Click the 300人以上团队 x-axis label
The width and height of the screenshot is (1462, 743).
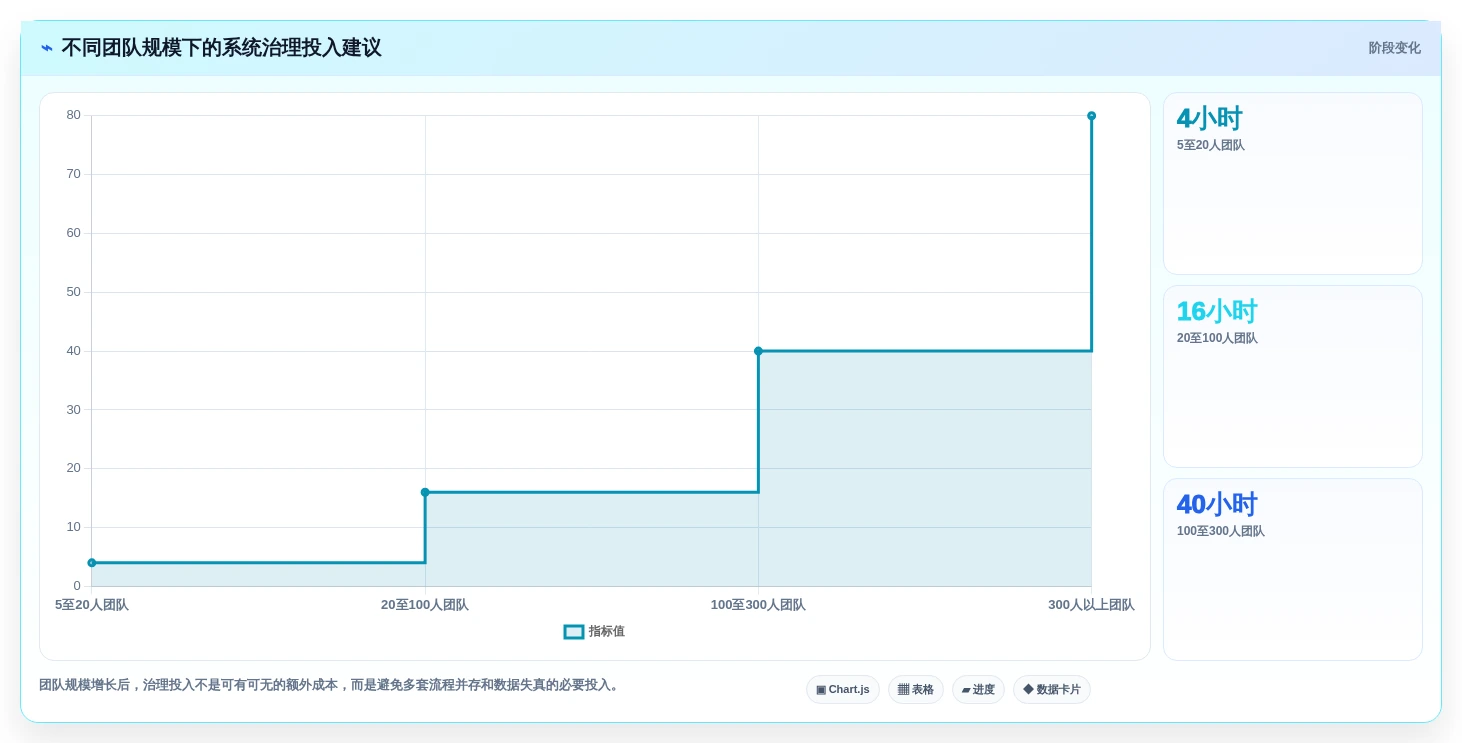pos(1091,605)
